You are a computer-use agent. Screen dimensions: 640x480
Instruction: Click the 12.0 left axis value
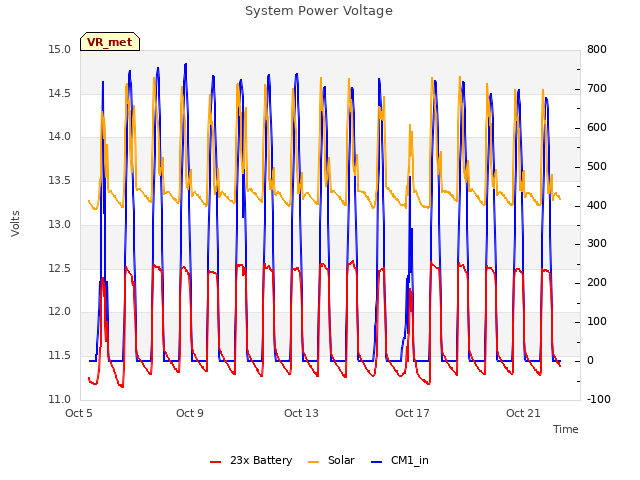(x=60, y=312)
